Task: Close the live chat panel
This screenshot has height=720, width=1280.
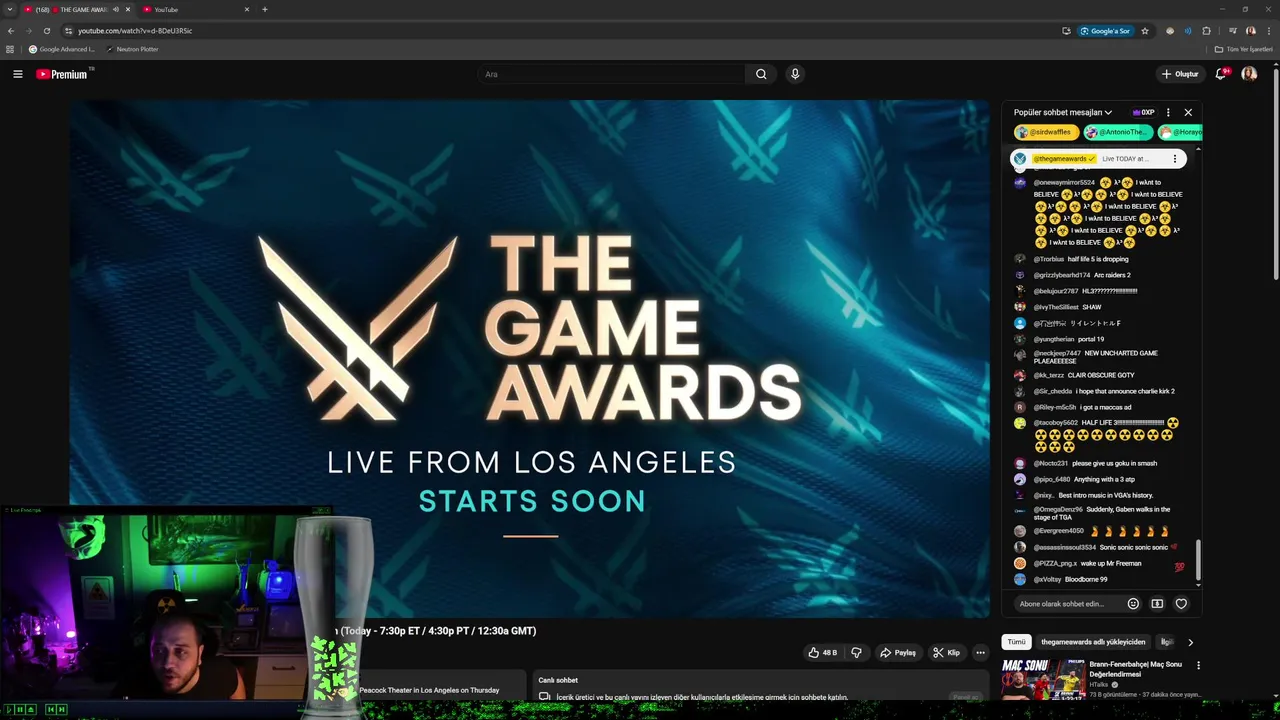Action: (1188, 112)
